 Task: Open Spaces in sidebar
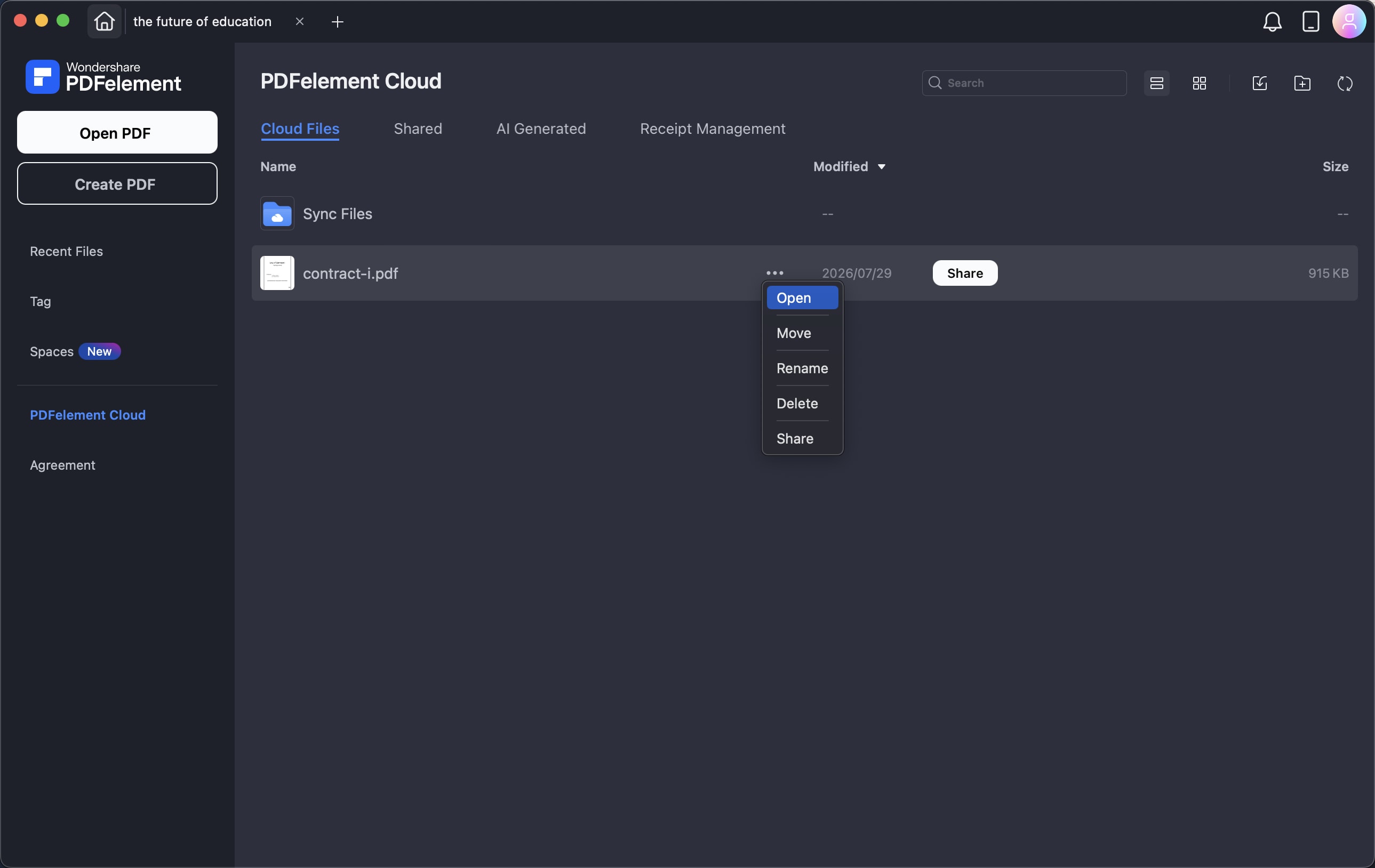pyautogui.click(x=51, y=351)
